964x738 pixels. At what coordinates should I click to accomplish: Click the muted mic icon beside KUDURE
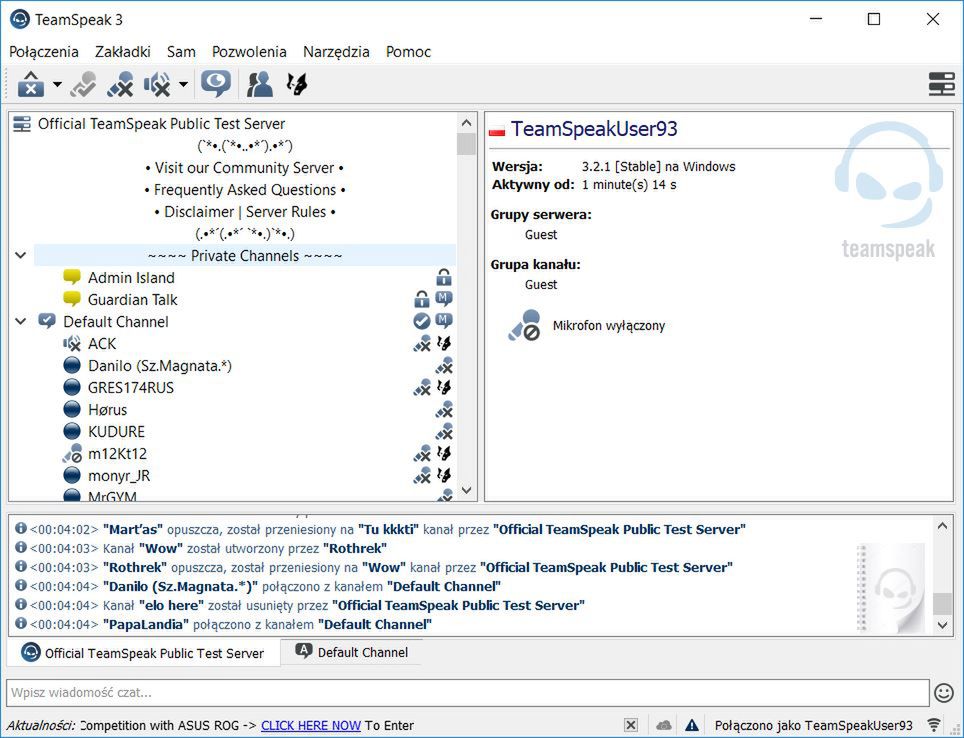pos(444,432)
